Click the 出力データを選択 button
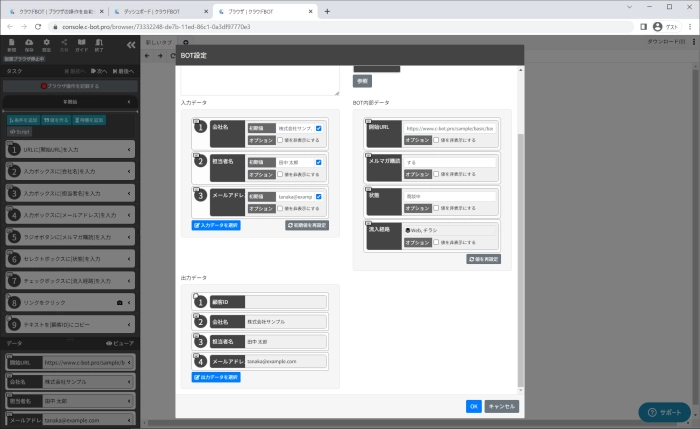Image resolution: width=700 pixels, height=429 pixels. (215, 377)
